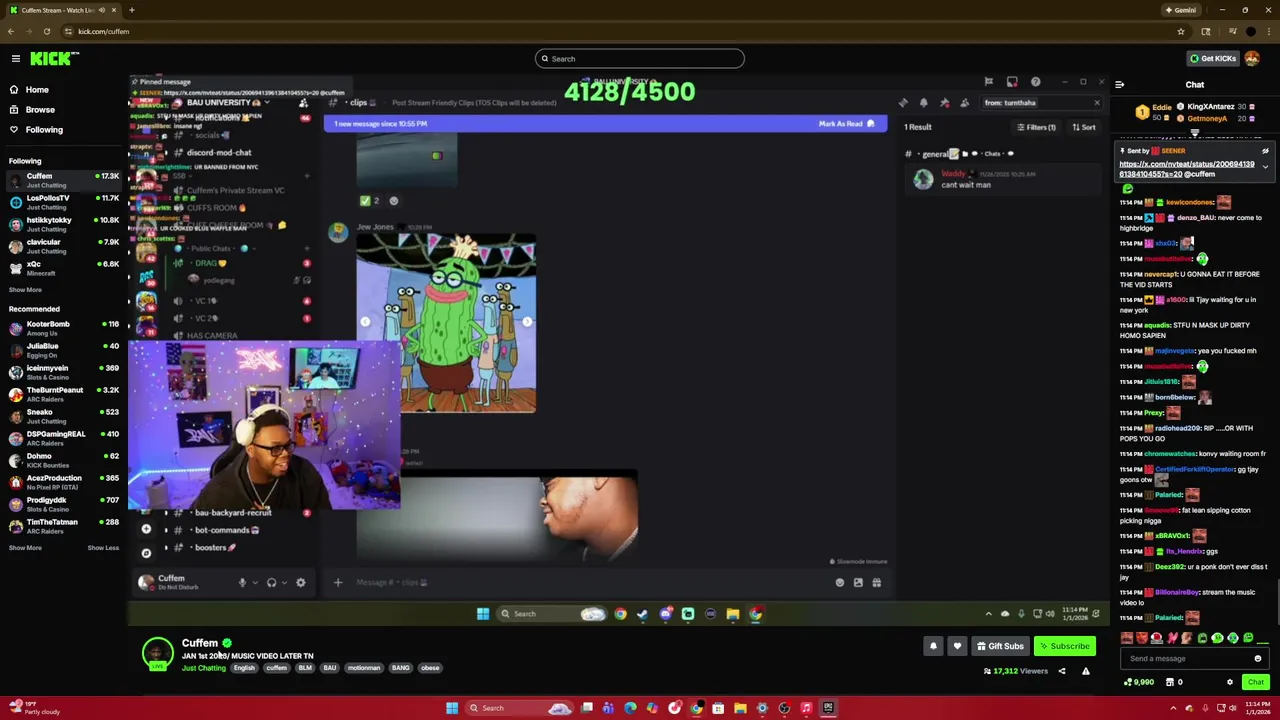Select LosPollosTV in the Following list
1280x720 pixels.
pyautogui.click(x=62, y=202)
